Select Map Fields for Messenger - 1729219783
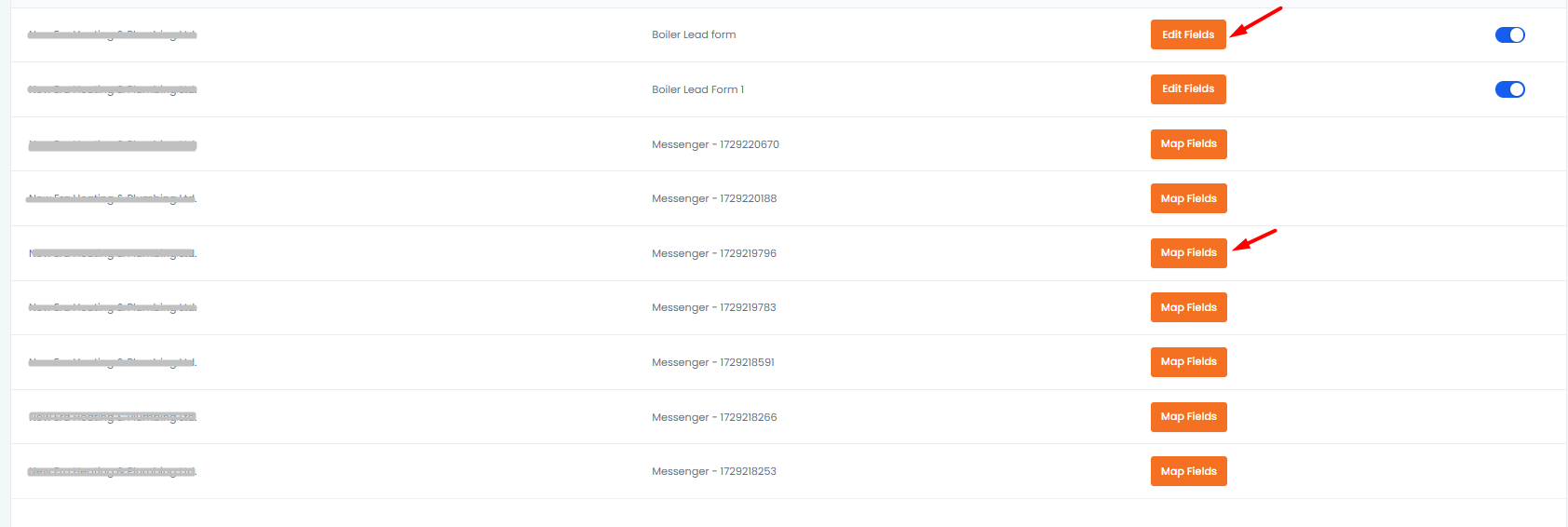The height and width of the screenshot is (527, 1568). pyautogui.click(x=1188, y=307)
